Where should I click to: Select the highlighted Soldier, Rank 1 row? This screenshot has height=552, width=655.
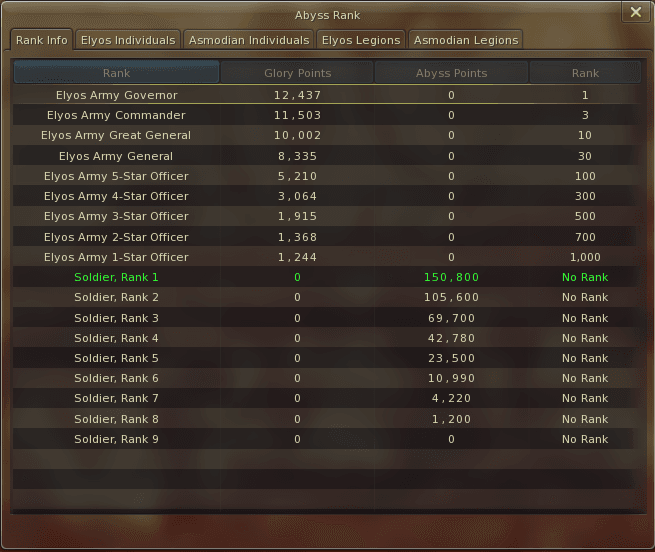click(326, 277)
